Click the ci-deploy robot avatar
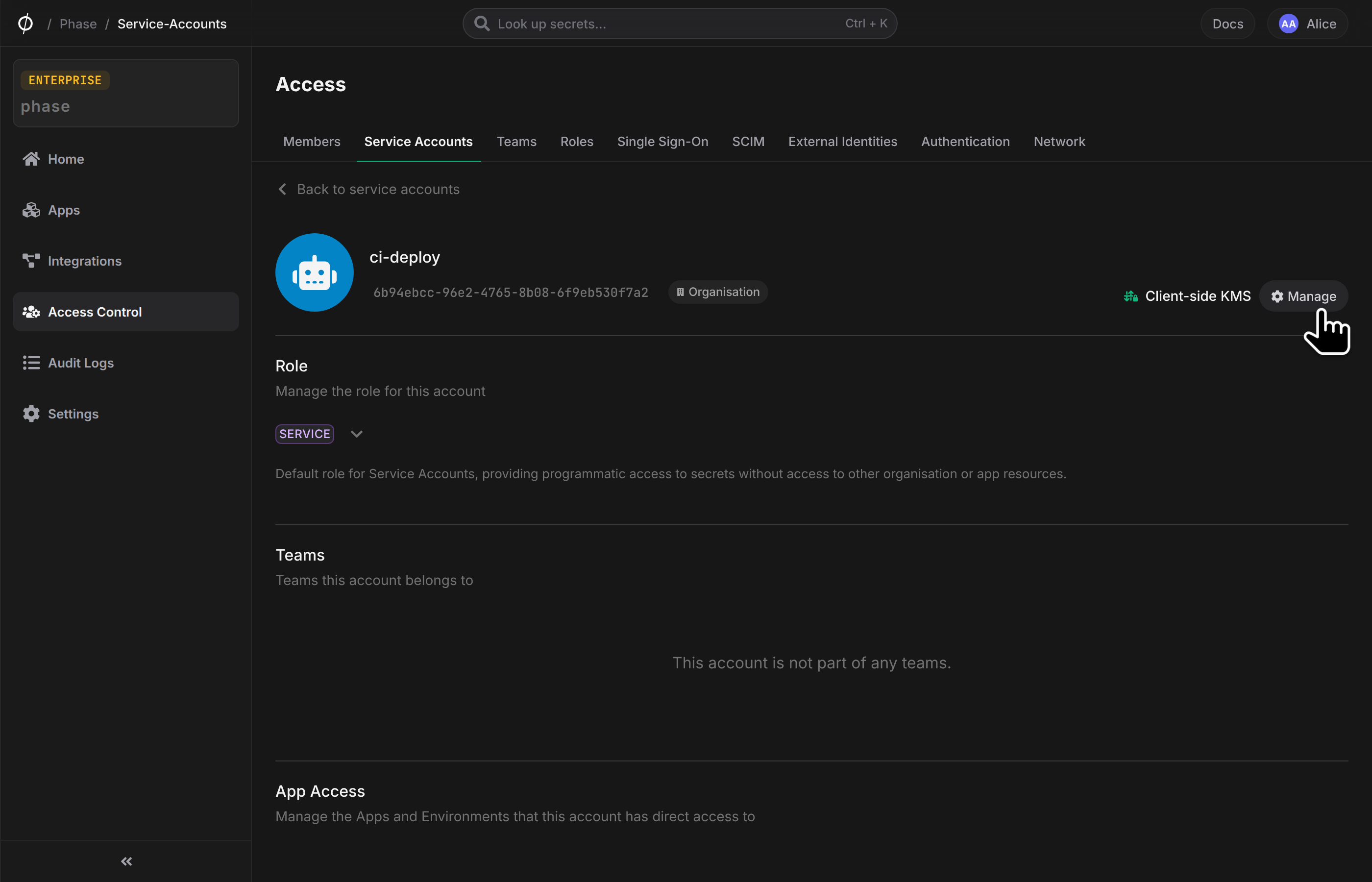This screenshot has width=1372, height=882. (315, 272)
